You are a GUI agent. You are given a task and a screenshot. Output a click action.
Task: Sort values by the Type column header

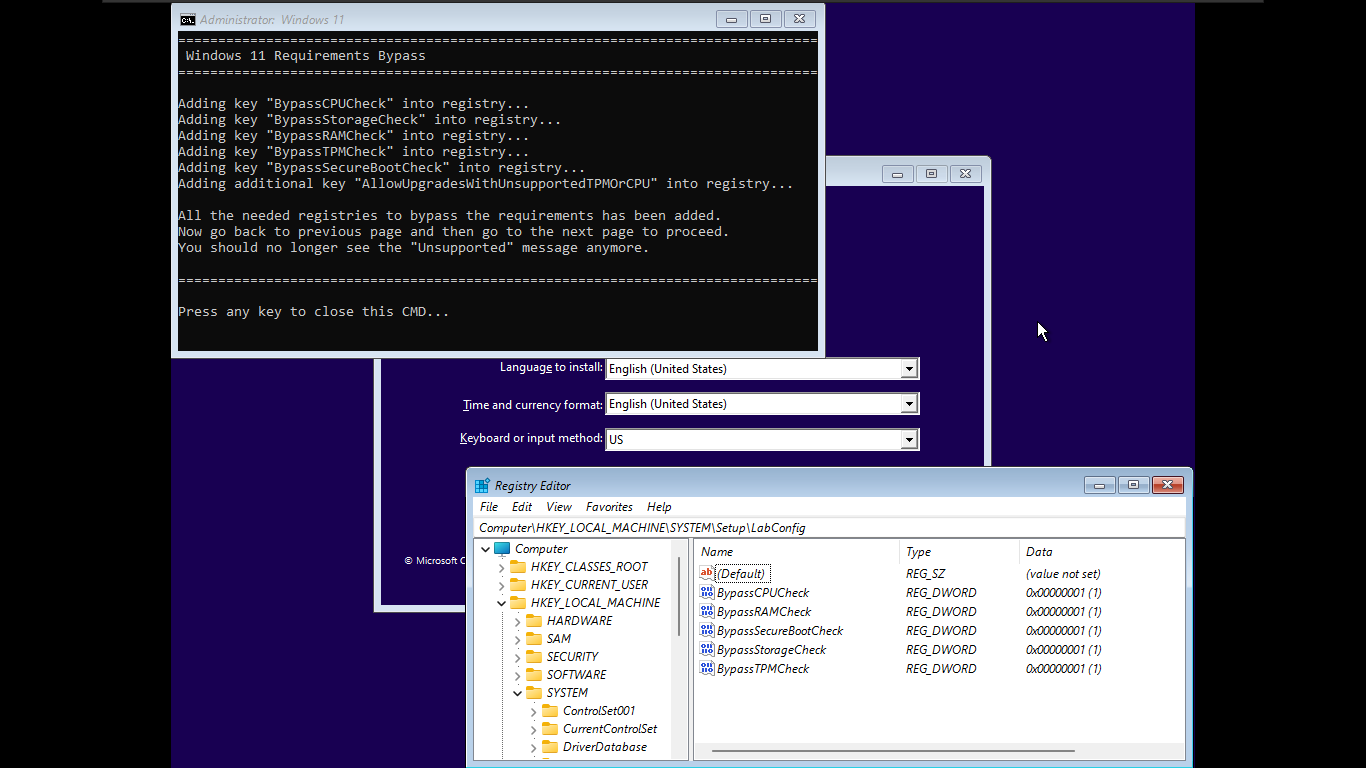(960, 552)
